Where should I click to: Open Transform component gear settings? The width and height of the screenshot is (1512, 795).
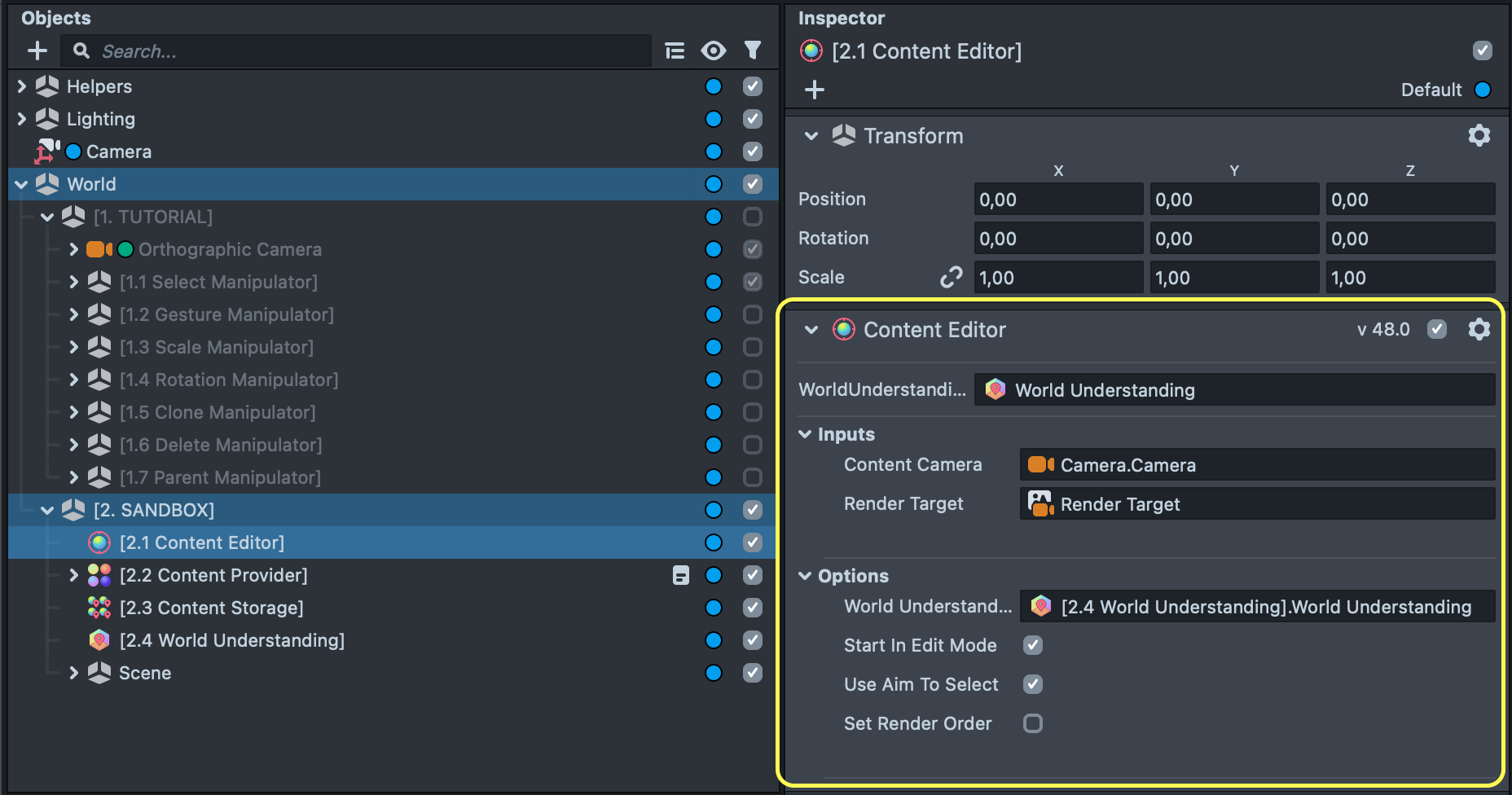pyautogui.click(x=1479, y=135)
